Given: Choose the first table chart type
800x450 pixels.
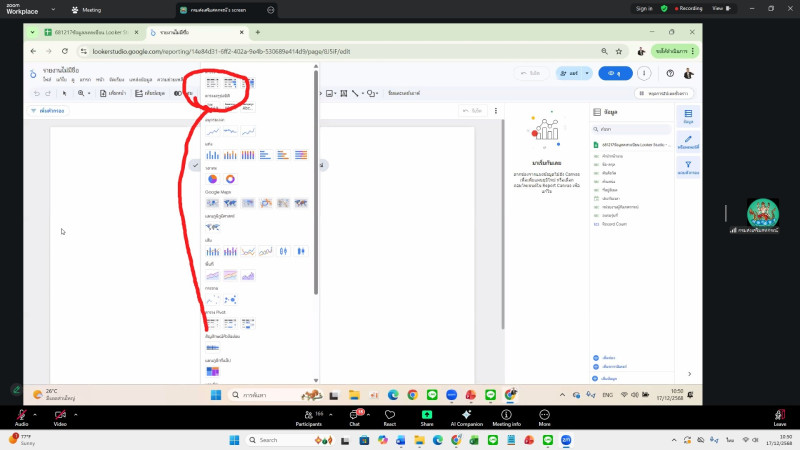Looking at the screenshot, I should [x=212, y=83].
